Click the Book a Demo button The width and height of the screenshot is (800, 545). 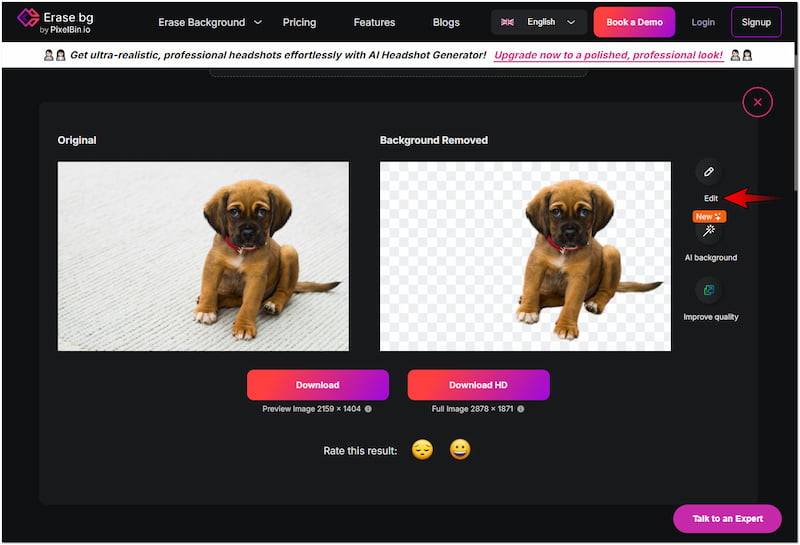pos(634,22)
